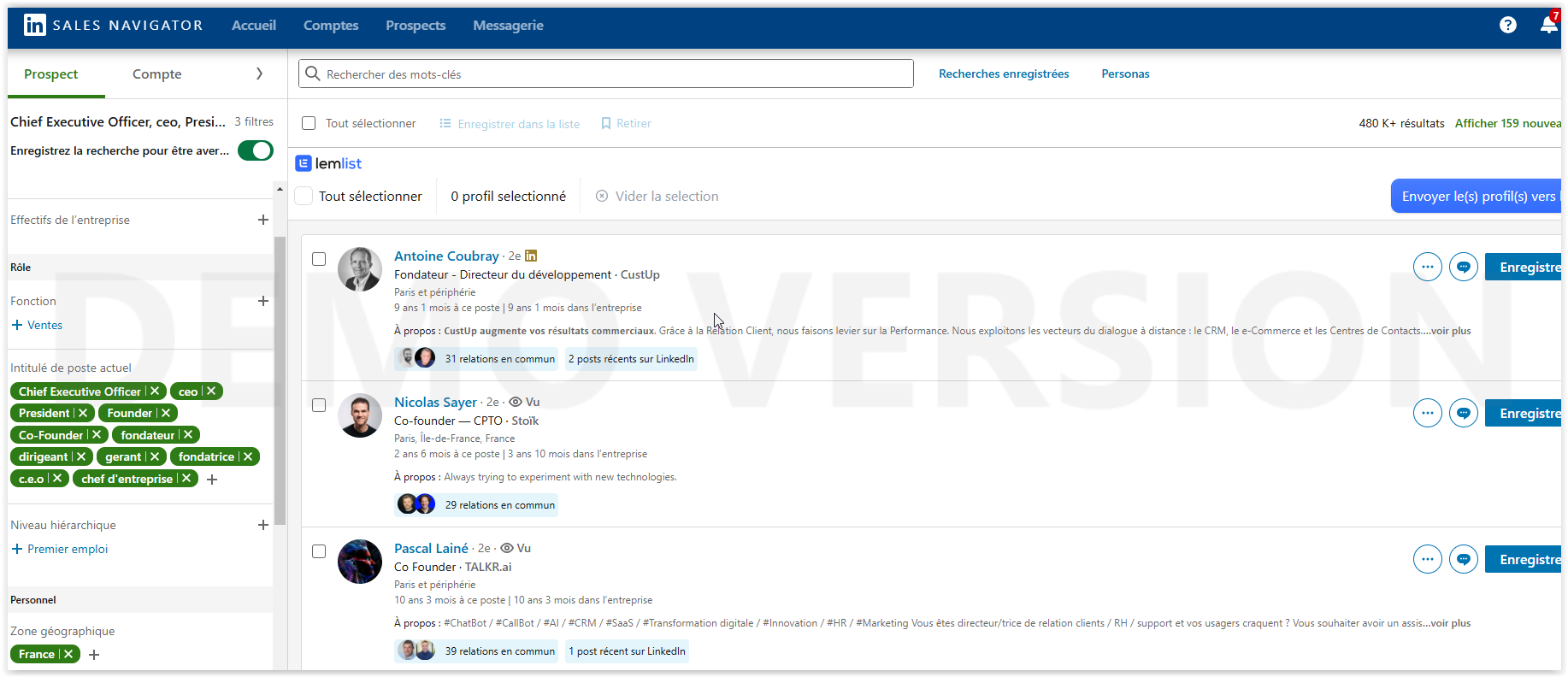The image size is (1568, 677).
Task: Open the help question mark icon
Action: [x=1507, y=25]
